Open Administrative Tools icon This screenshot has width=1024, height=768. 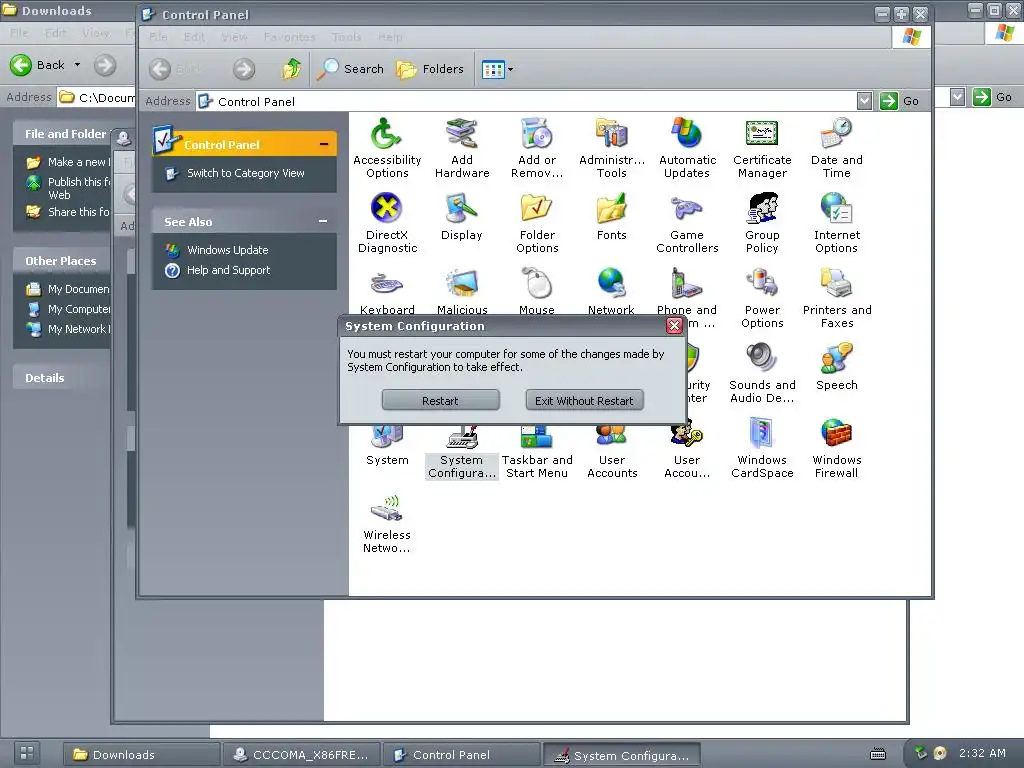(611, 148)
